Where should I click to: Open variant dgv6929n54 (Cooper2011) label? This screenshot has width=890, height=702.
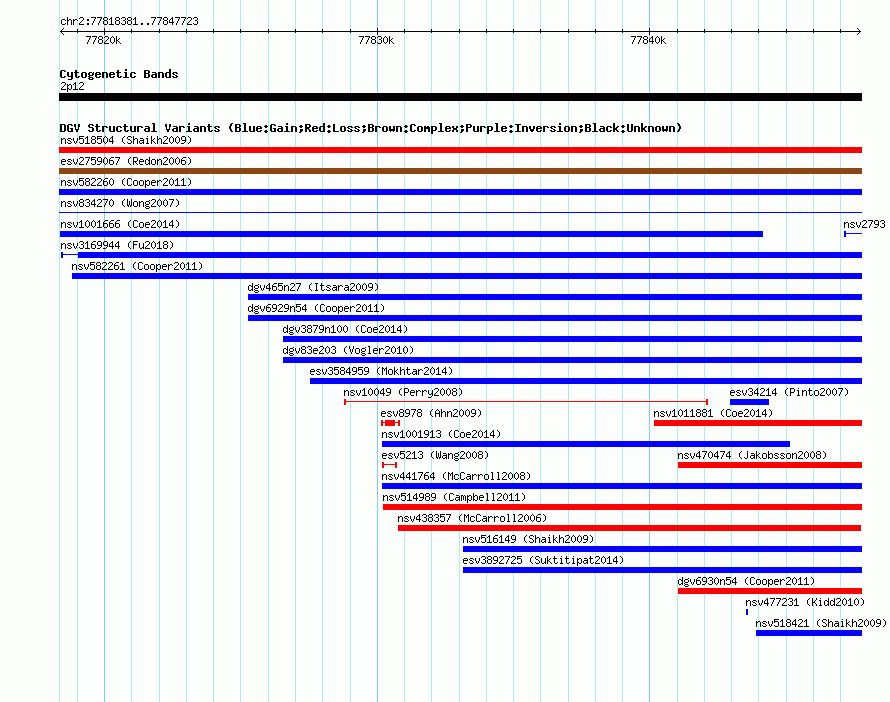point(316,308)
